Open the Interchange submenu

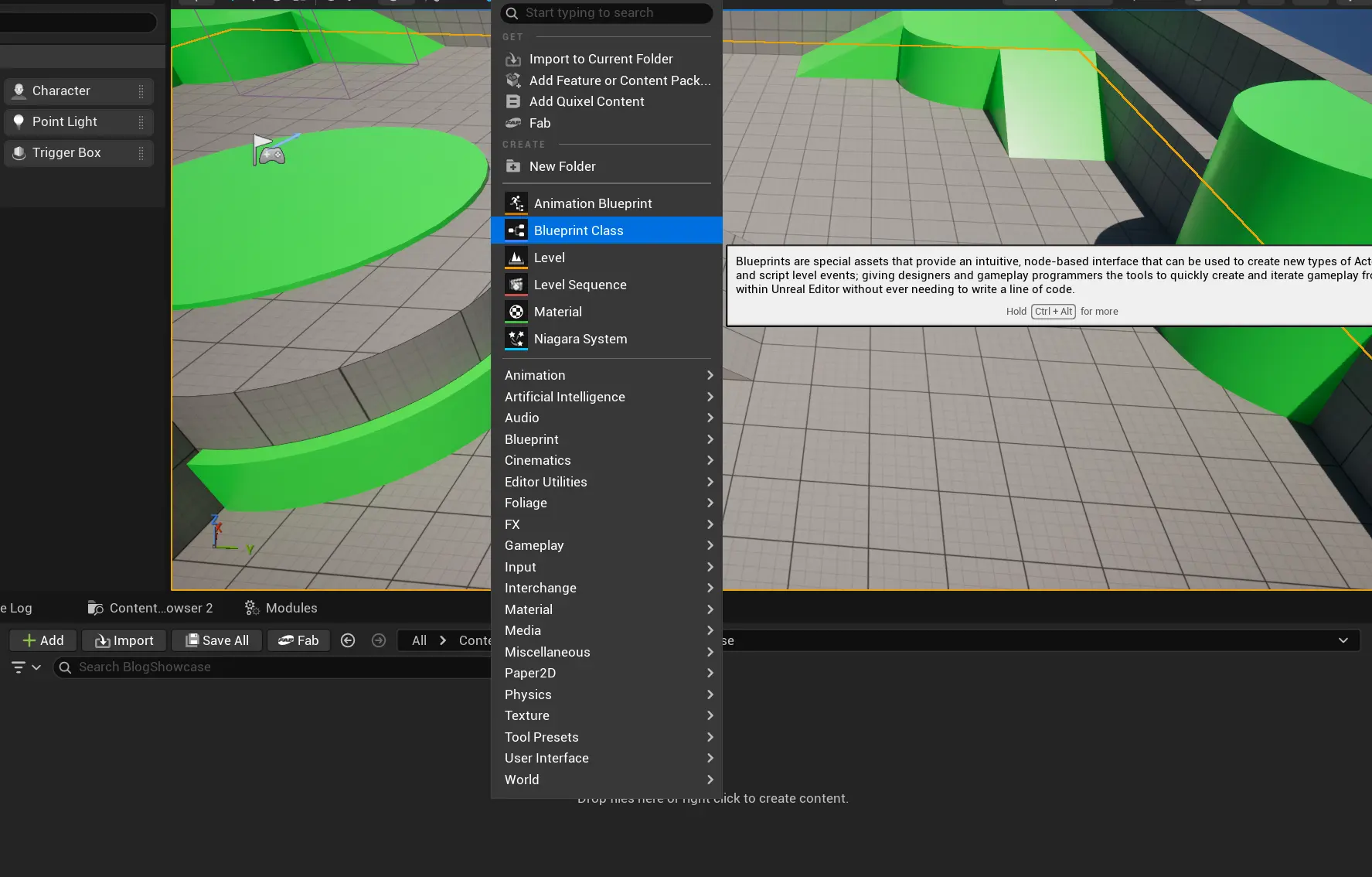point(607,588)
